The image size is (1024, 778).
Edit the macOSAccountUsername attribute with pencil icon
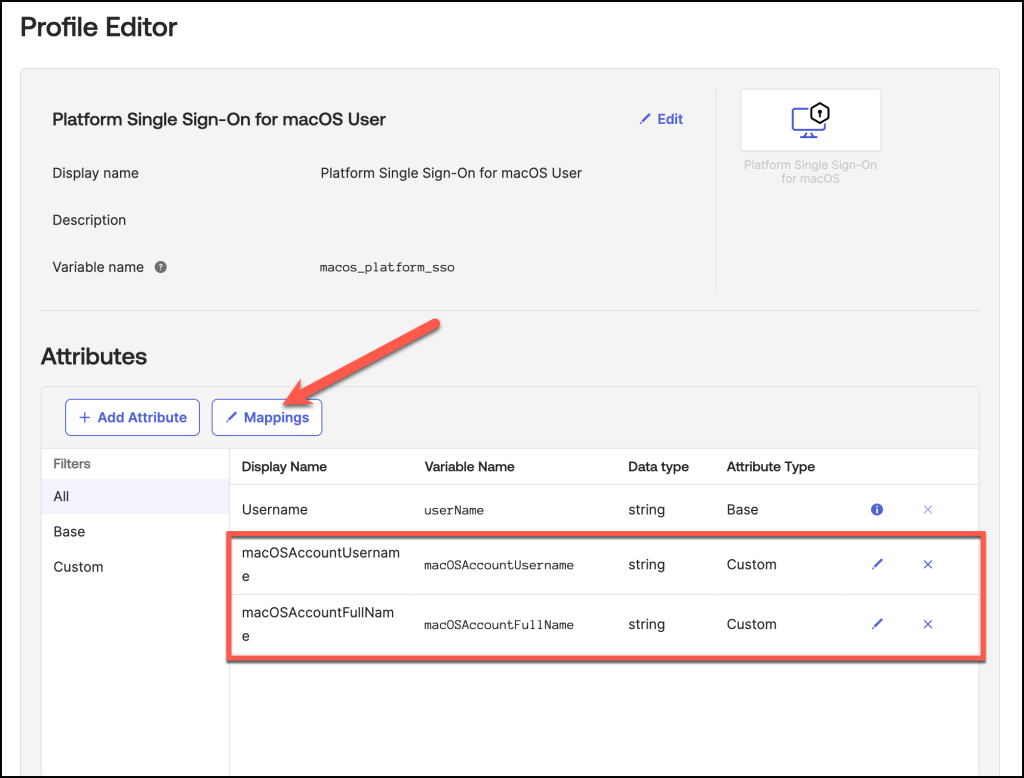pyautogui.click(x=877, y=565)
